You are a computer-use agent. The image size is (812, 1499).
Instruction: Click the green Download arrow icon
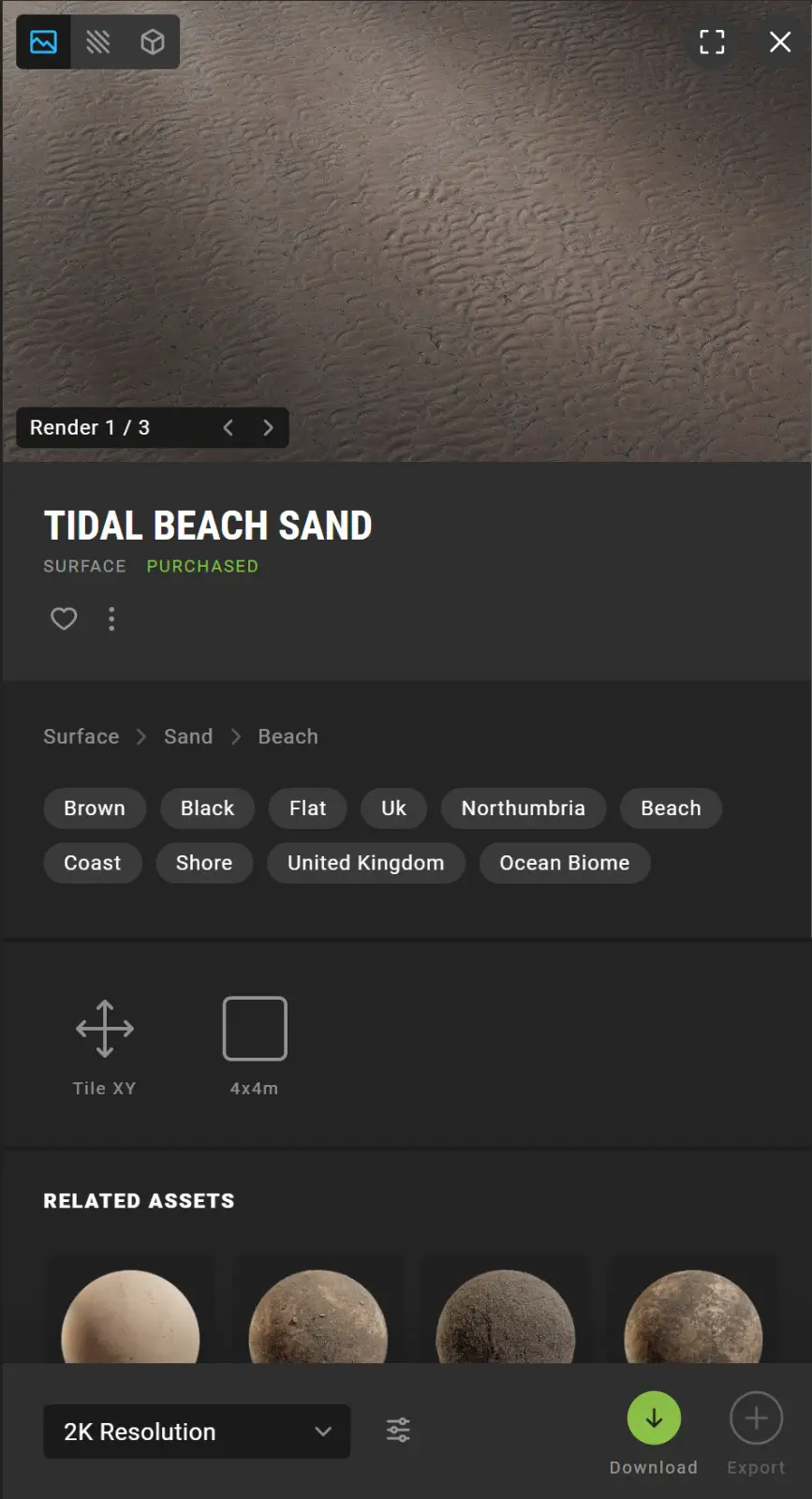coord(654,1418)
